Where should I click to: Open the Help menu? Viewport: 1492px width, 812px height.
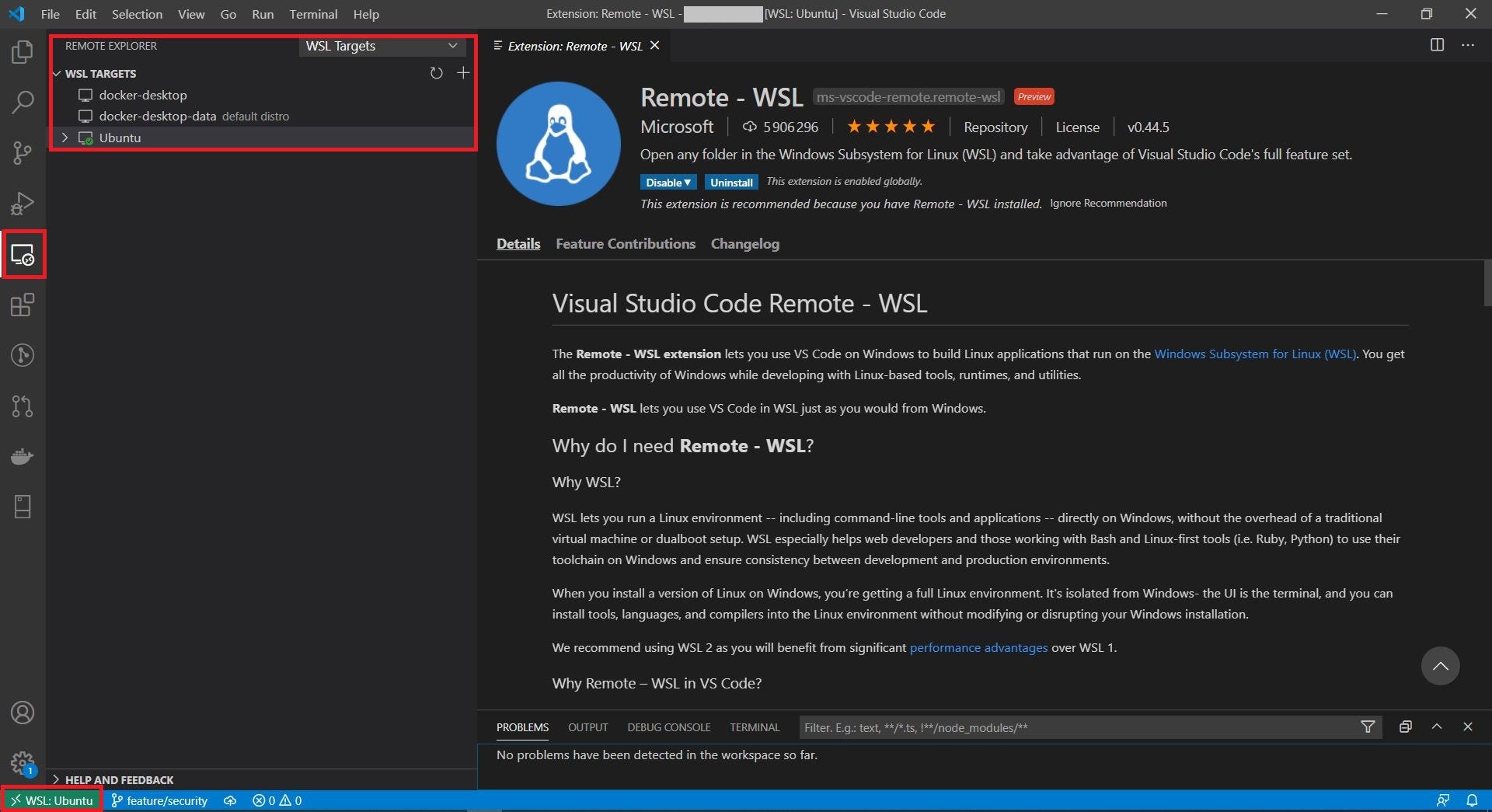[x=366, y=14]
